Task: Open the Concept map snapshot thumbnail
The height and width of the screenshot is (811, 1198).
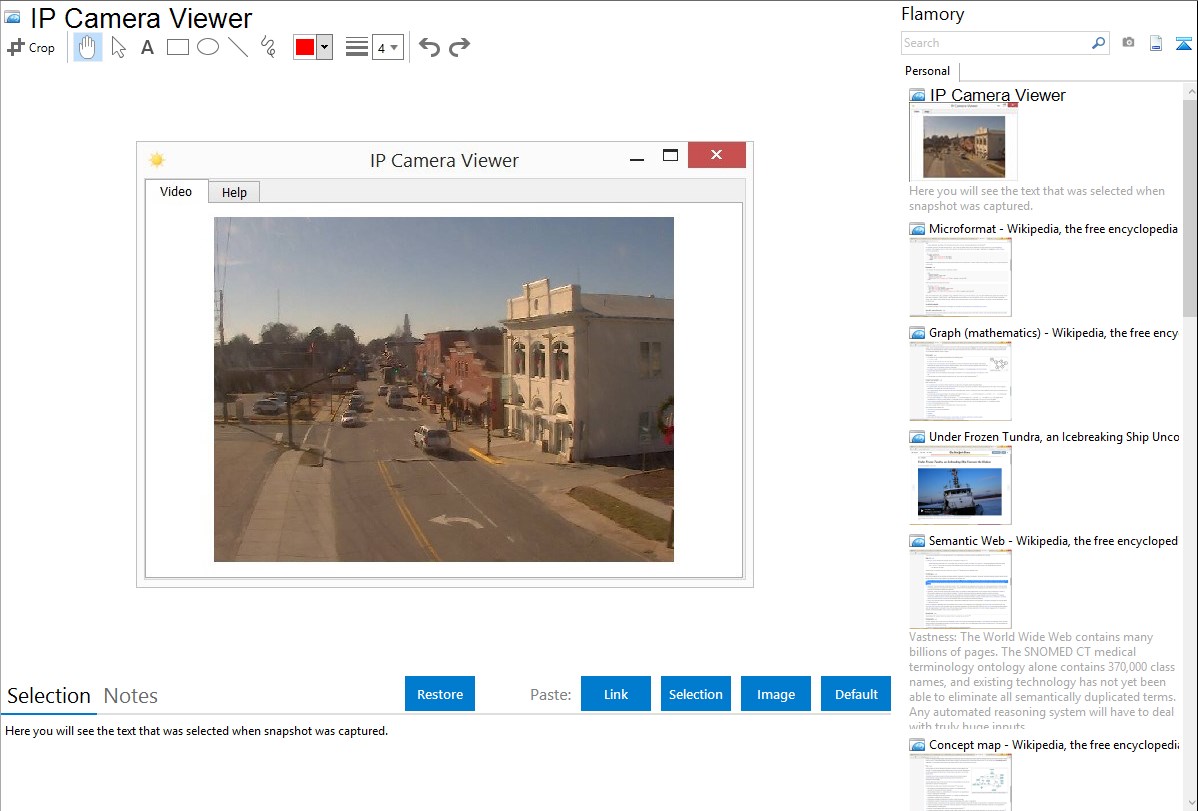Action: click(x=960, y=782)
